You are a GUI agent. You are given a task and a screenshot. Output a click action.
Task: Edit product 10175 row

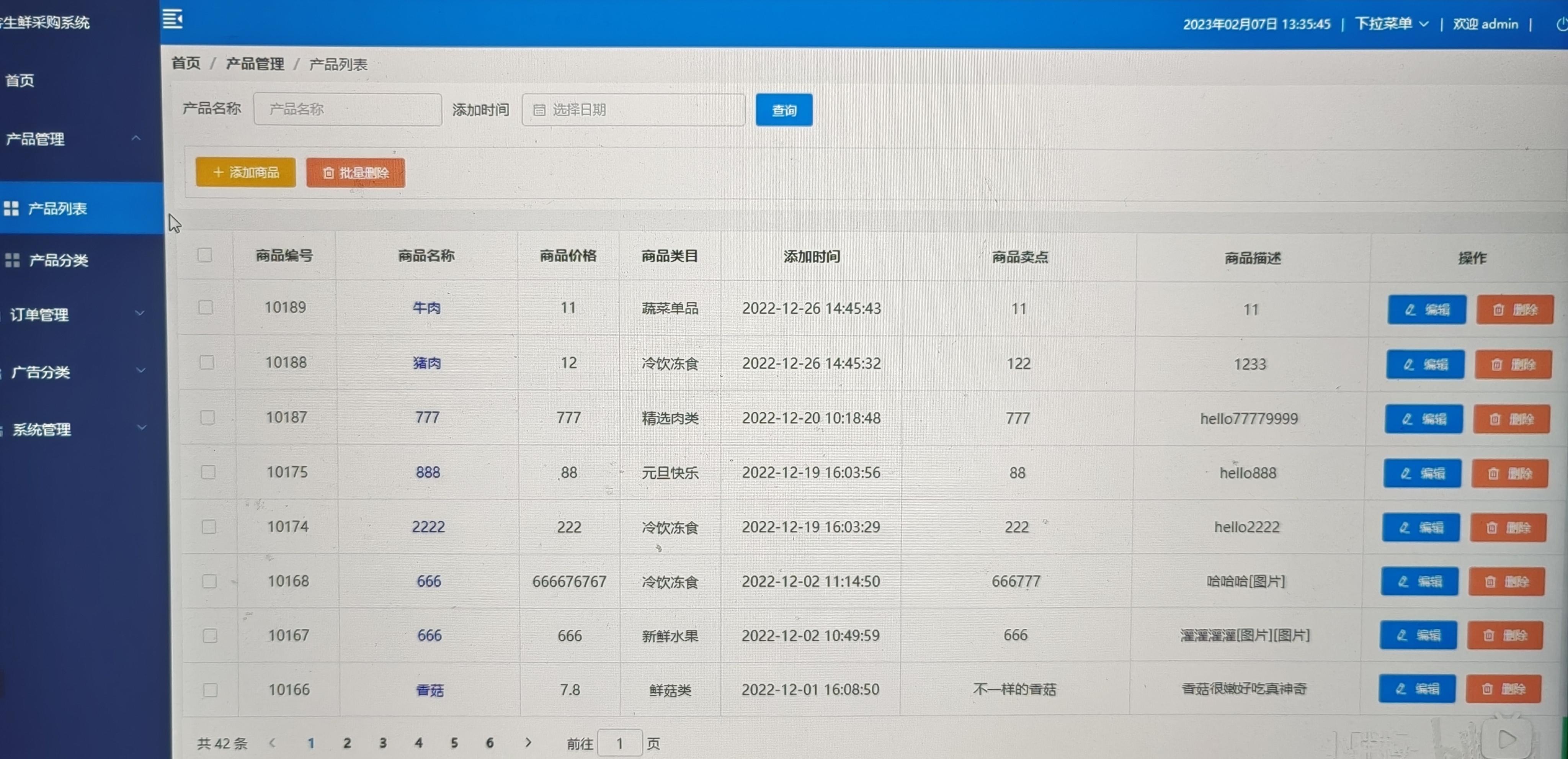tap(1422, 473)
